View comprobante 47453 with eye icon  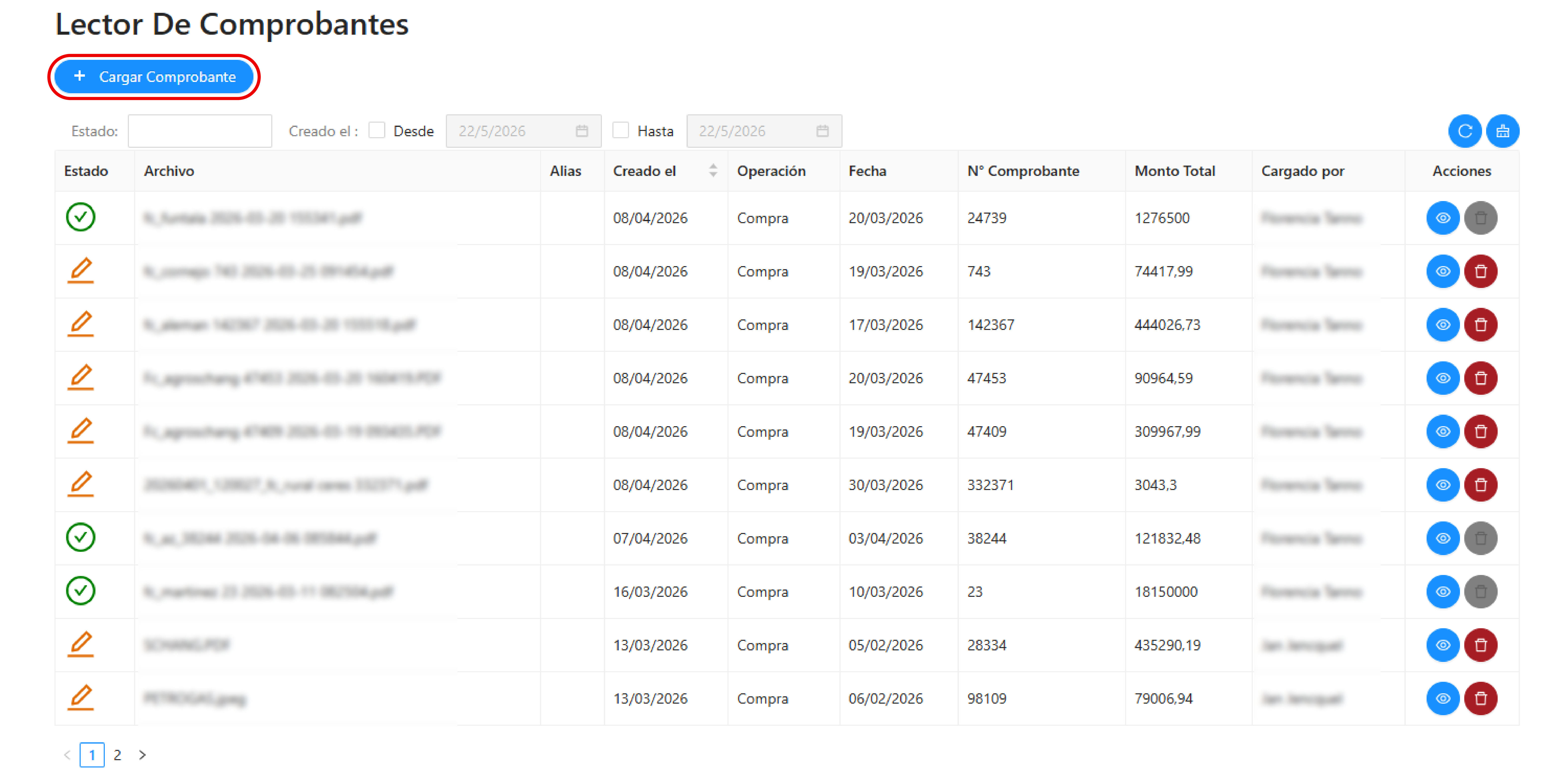(x=1443, y=378)
